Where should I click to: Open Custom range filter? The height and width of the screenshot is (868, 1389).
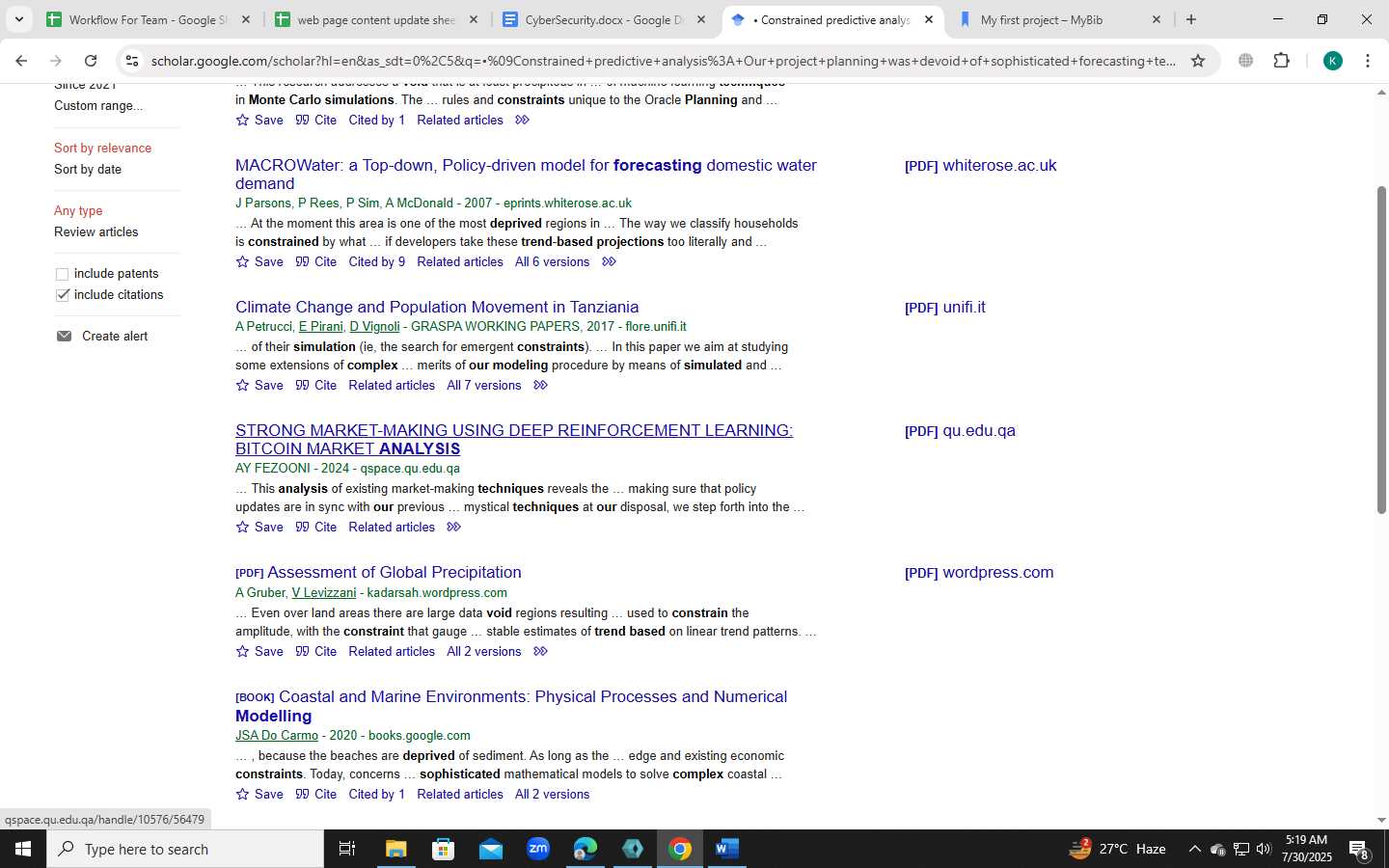click(x=98, y=106)
